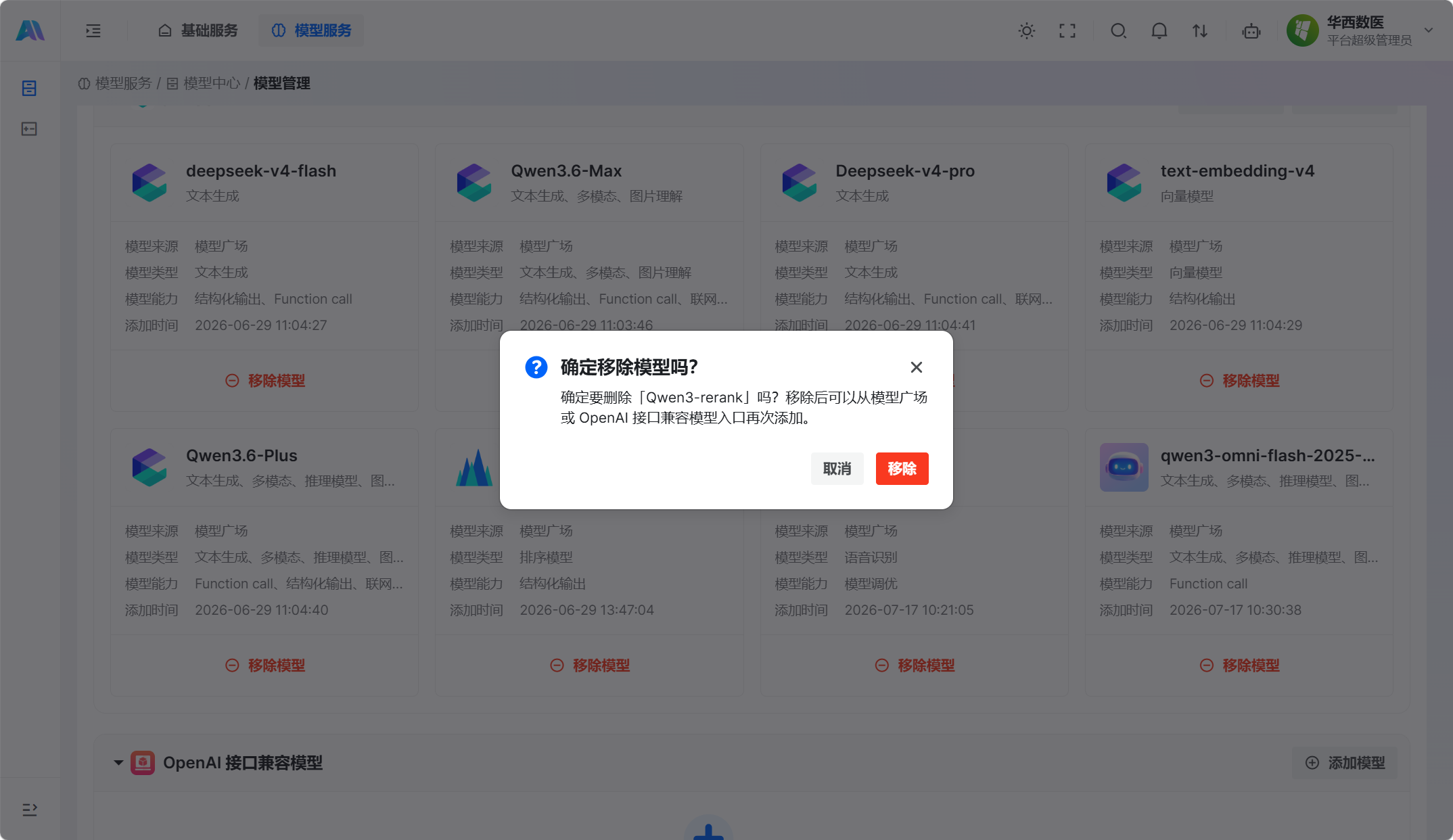Click the platform logo in top-left corner
This screenshot has width=1453, height=840.
click(x=30, y=30)
